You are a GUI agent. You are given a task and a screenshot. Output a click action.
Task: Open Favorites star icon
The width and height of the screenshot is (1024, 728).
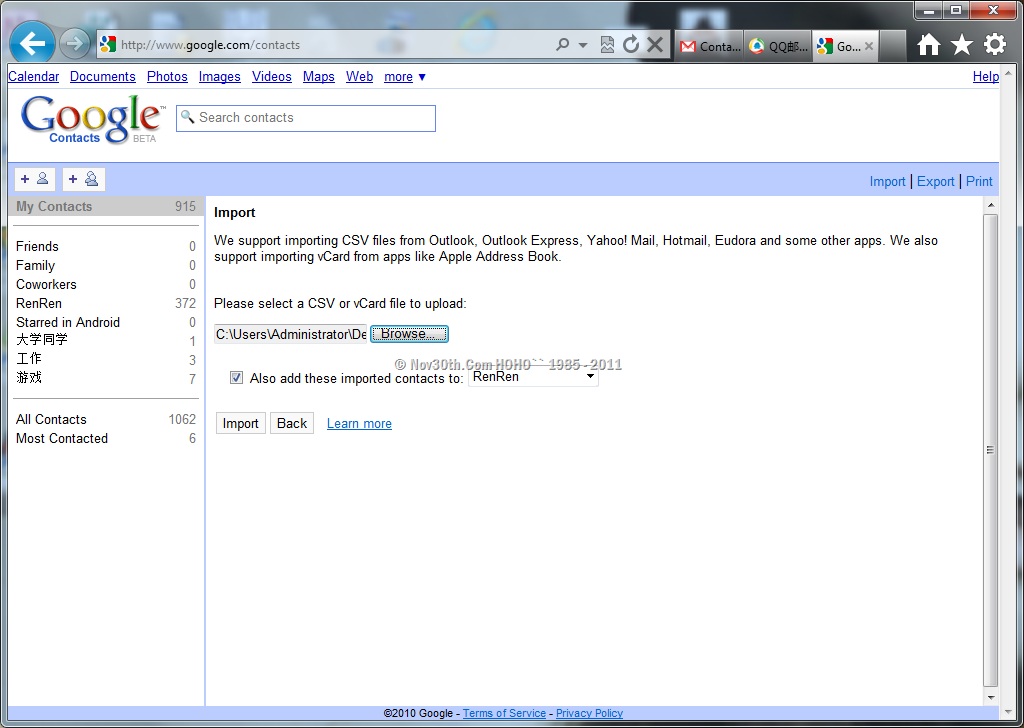pyautogui.click(x=961, y=44)
